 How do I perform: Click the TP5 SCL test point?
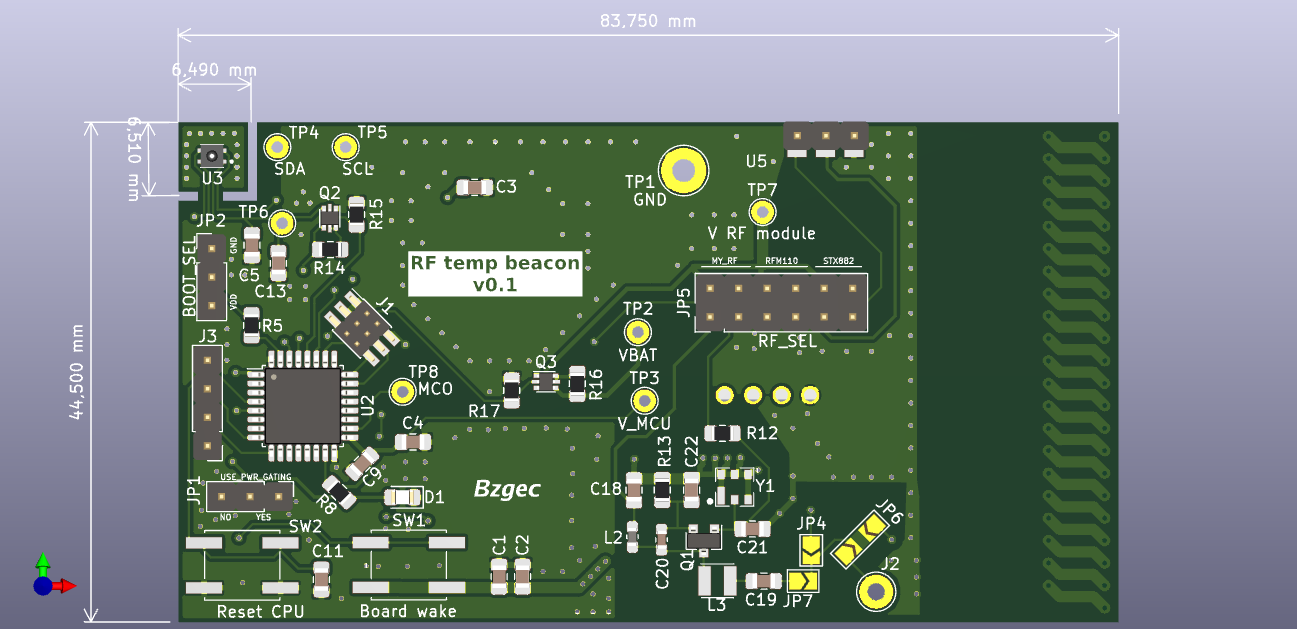tap(346, 147)
